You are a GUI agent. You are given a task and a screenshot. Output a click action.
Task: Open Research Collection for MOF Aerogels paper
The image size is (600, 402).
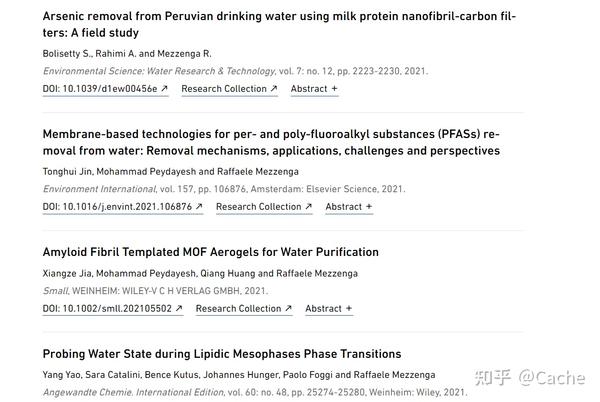[x=238, y=309]
